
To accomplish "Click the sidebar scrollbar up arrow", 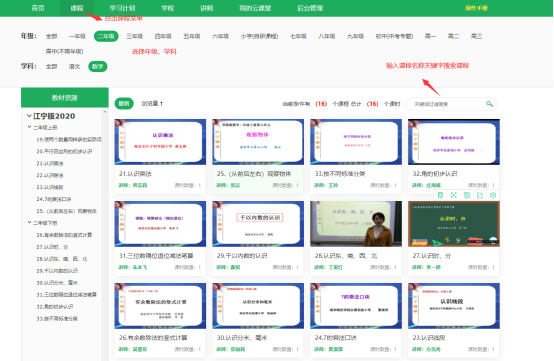I will tap(105, 112).
